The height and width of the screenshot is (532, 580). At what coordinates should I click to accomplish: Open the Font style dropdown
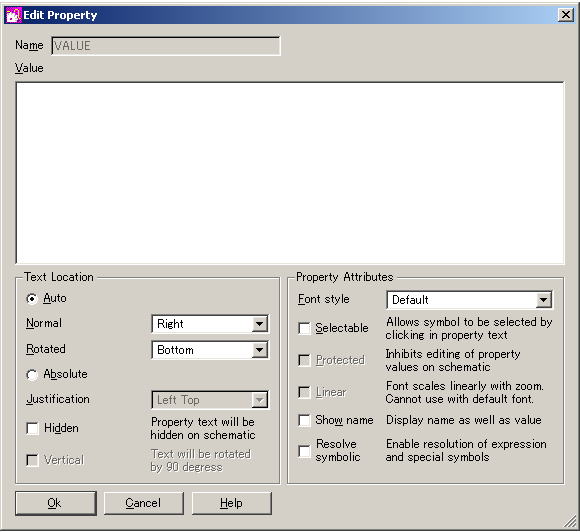point(469,300)
